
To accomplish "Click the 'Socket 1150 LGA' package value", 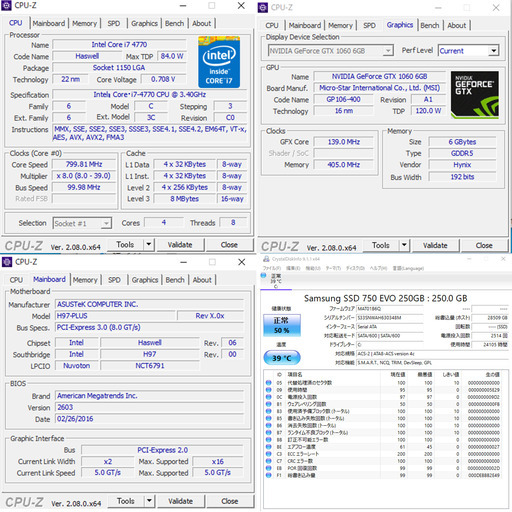I will click(119, 68).
